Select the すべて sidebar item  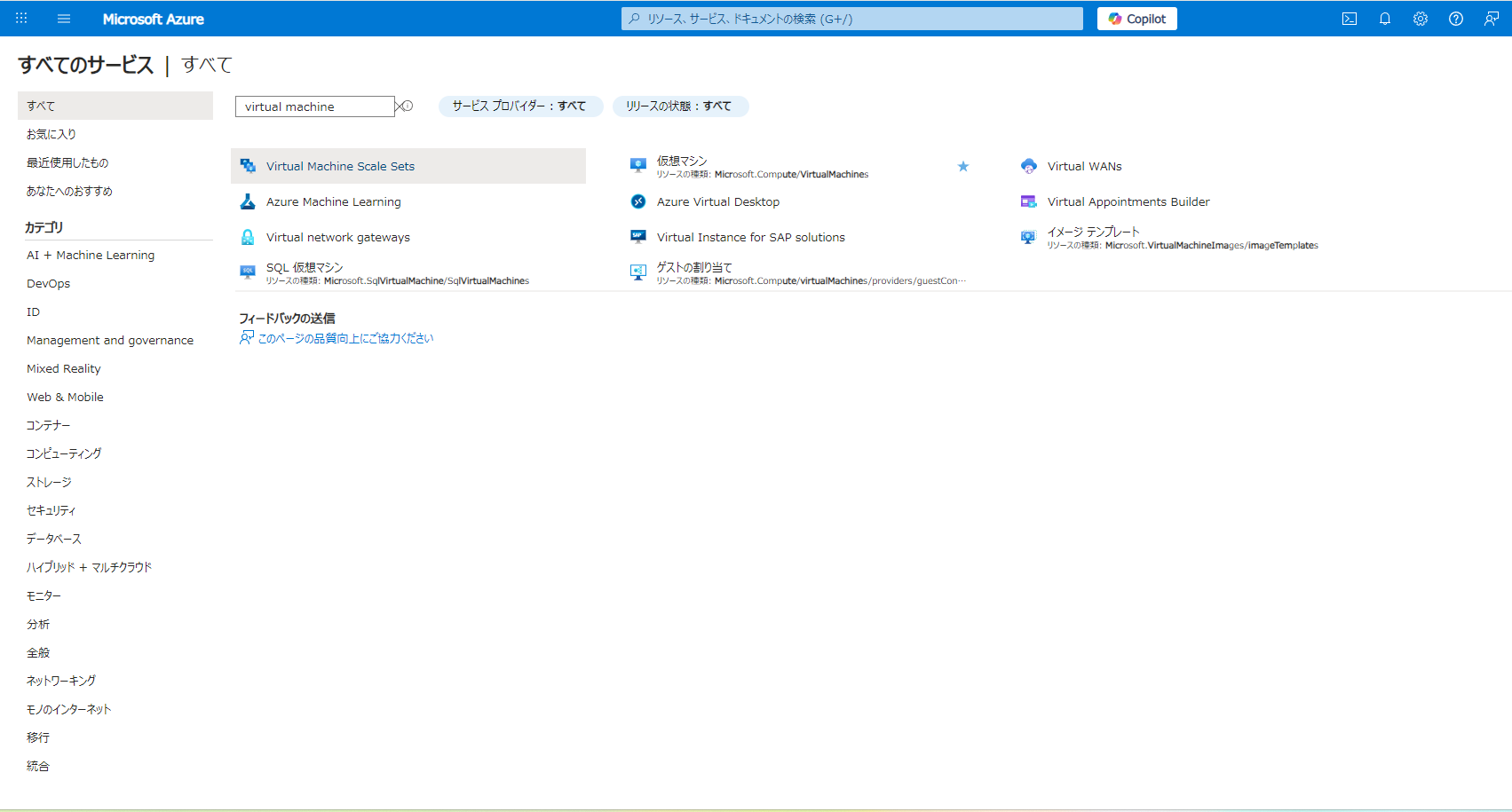[115, 106]
